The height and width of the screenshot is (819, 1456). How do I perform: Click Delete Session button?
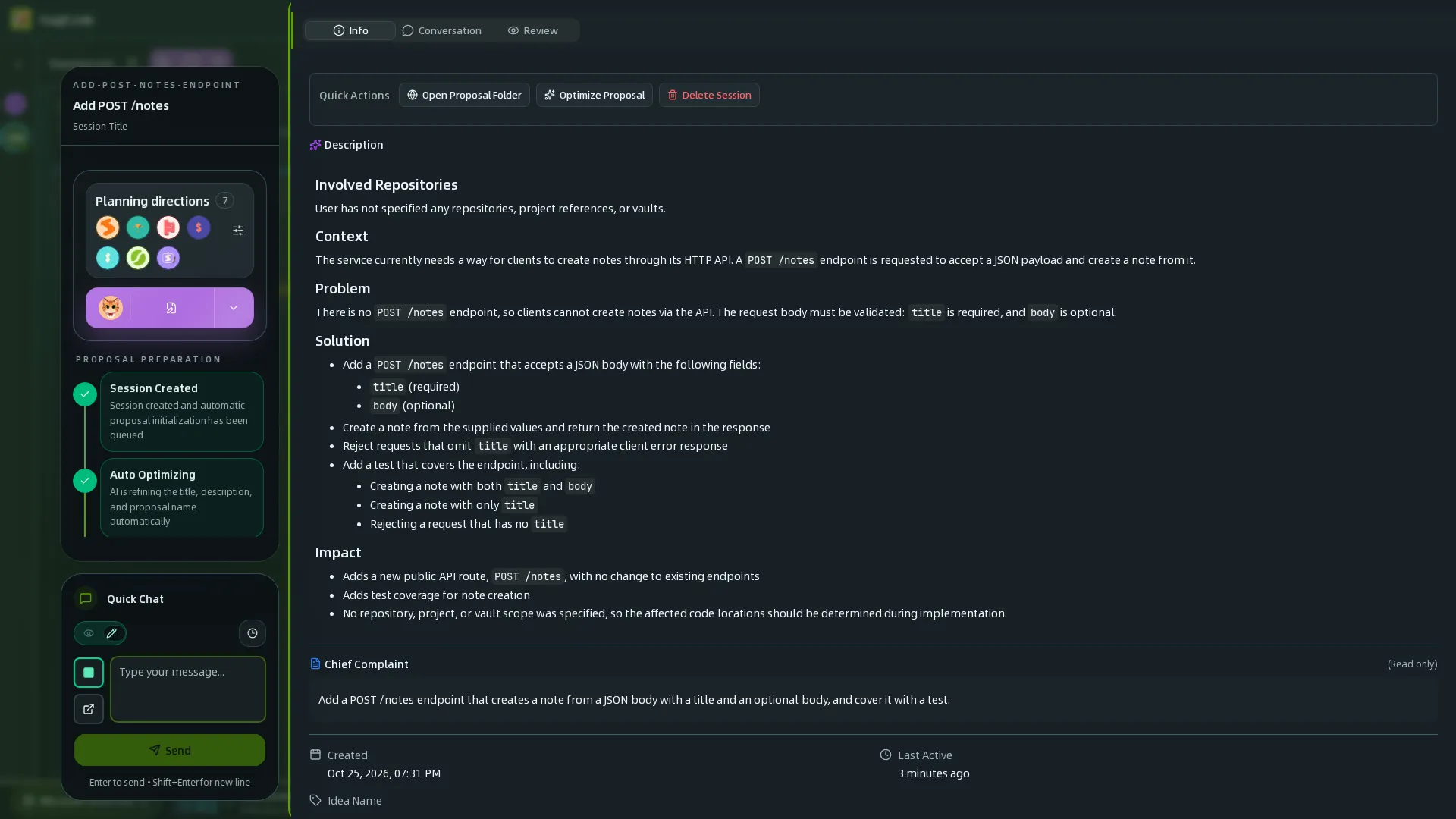pos(709,95)
